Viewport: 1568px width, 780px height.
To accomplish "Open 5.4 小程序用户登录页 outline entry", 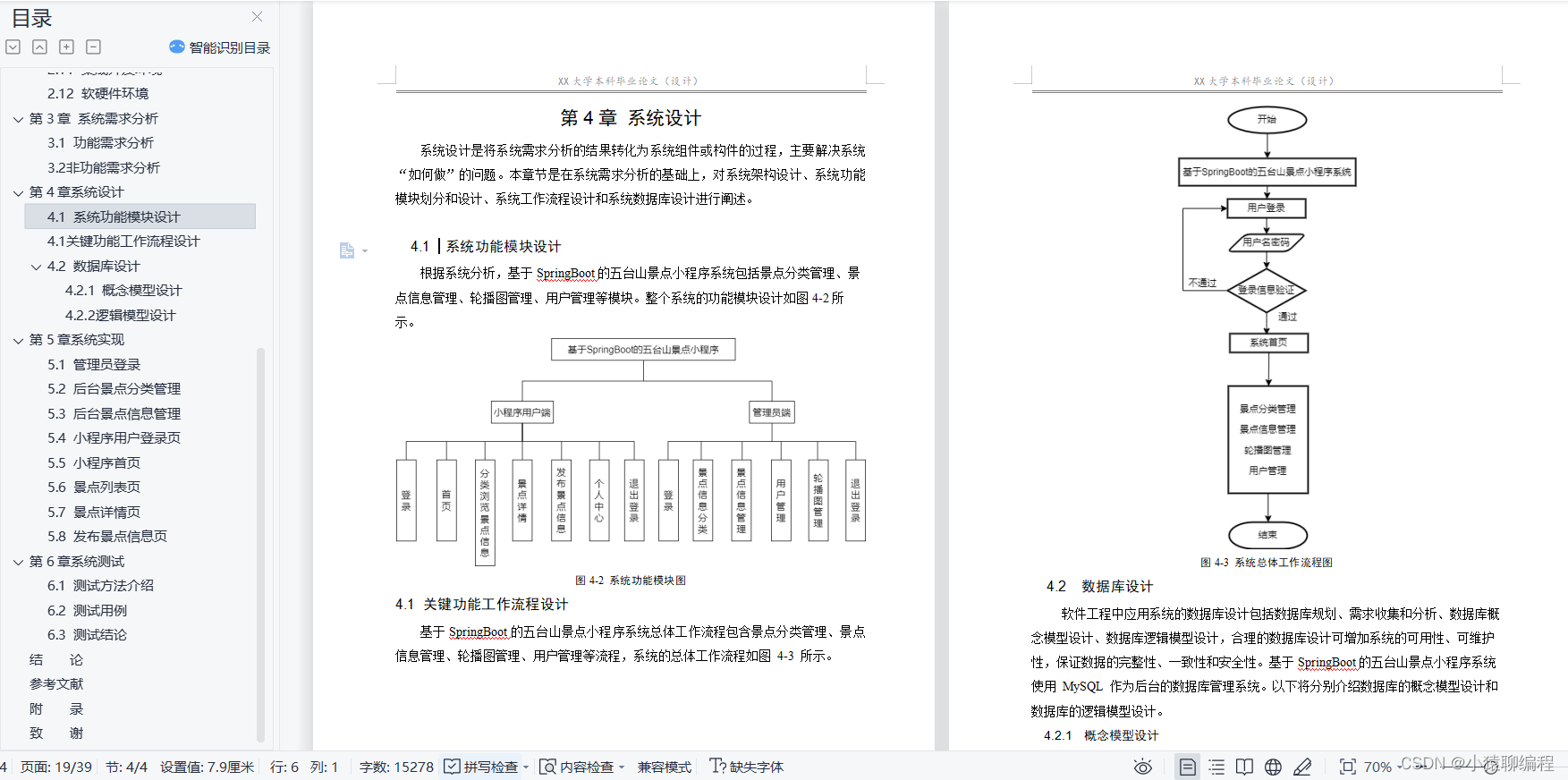I will tap(114, 438).
